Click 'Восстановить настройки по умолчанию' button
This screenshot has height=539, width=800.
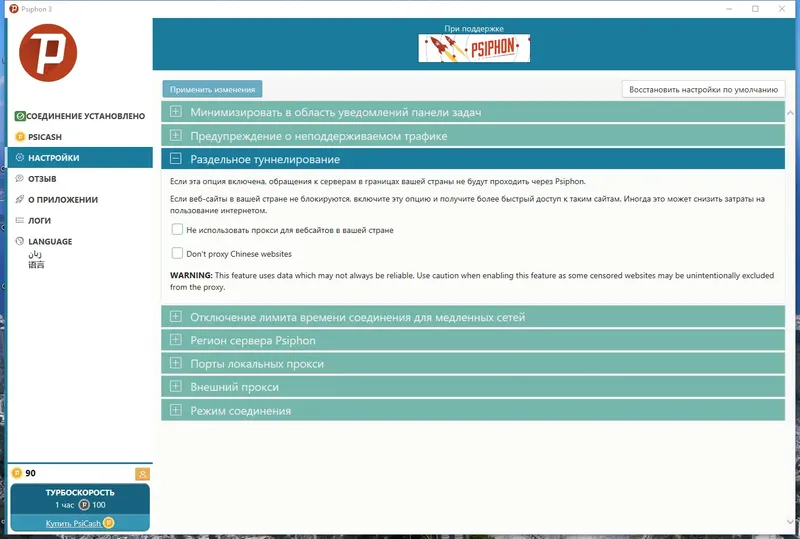coord(703,89)
